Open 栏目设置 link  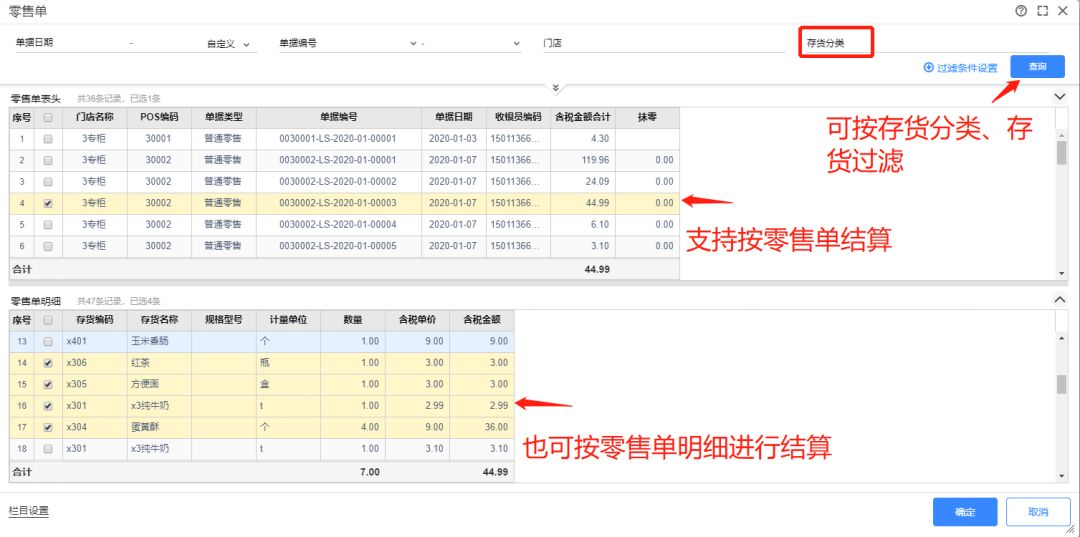28,512
